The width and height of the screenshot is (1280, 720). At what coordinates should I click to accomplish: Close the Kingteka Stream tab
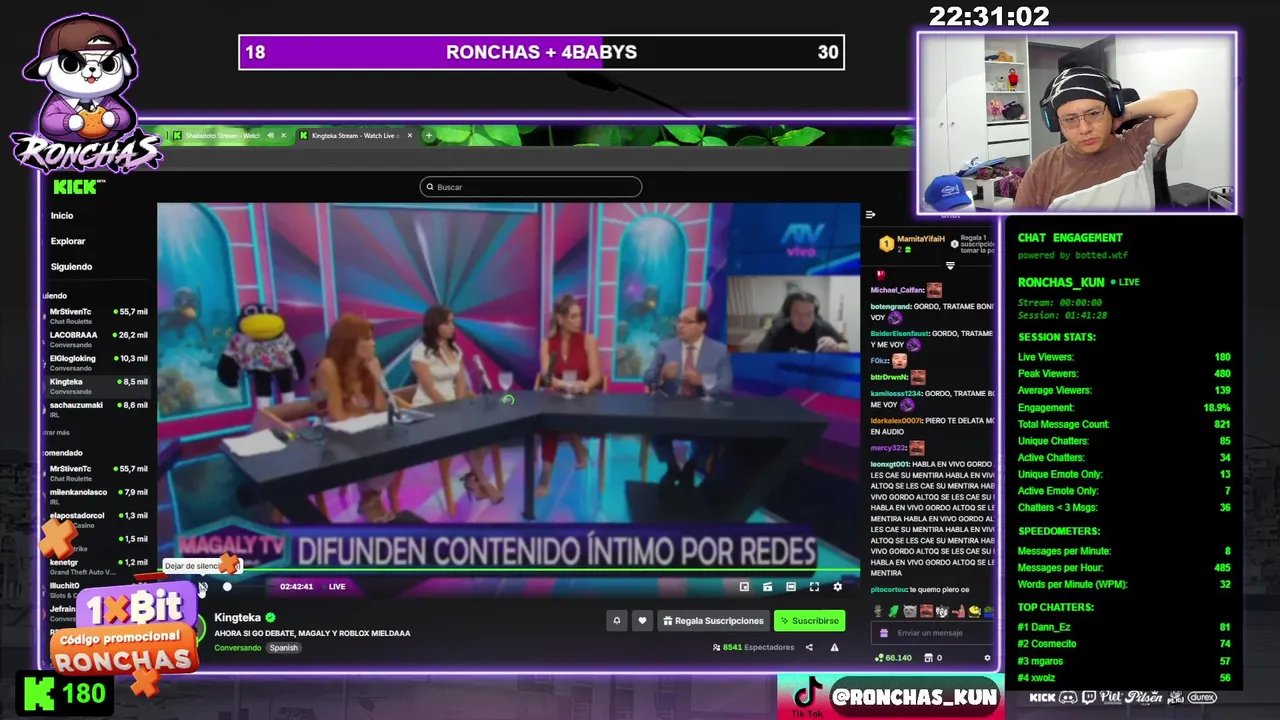pos(410,136)
